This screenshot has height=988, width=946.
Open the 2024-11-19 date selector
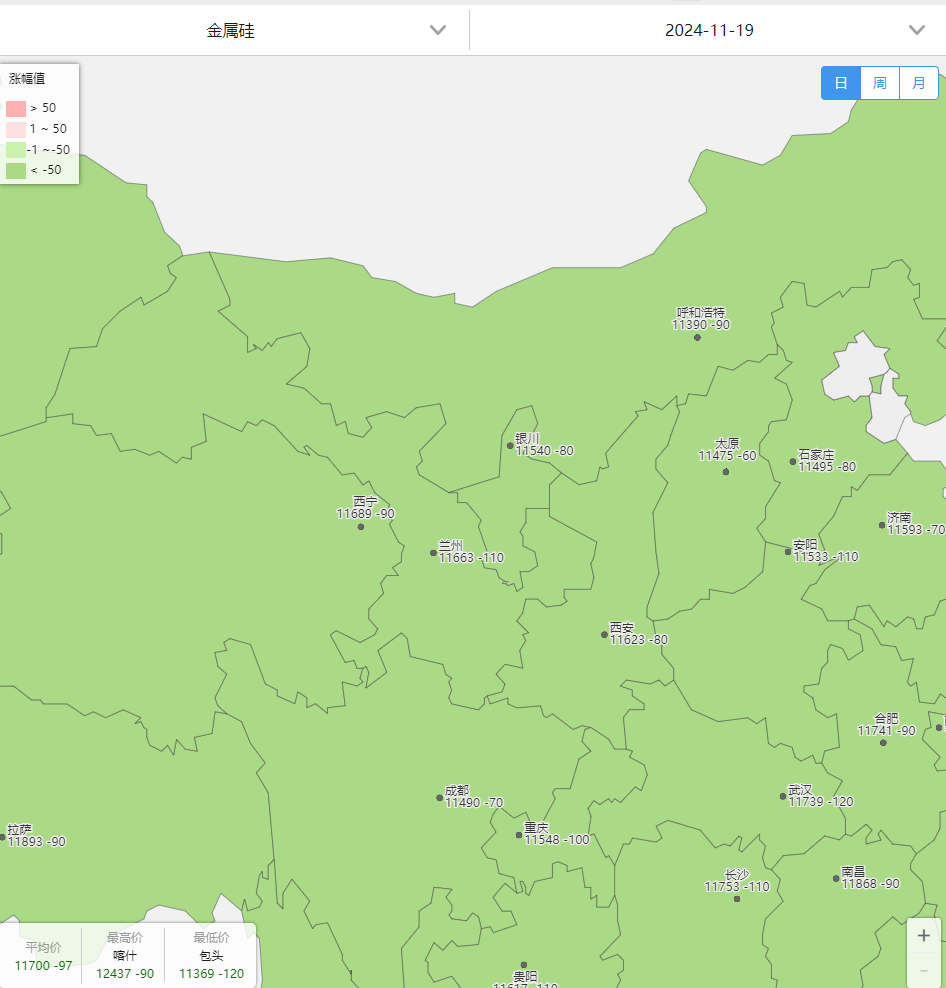click(710, 30)
